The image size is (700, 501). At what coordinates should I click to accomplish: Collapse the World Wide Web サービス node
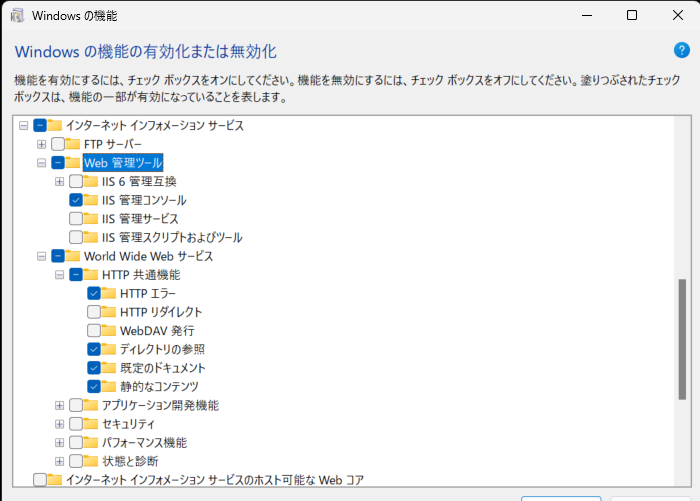(42, 256)
